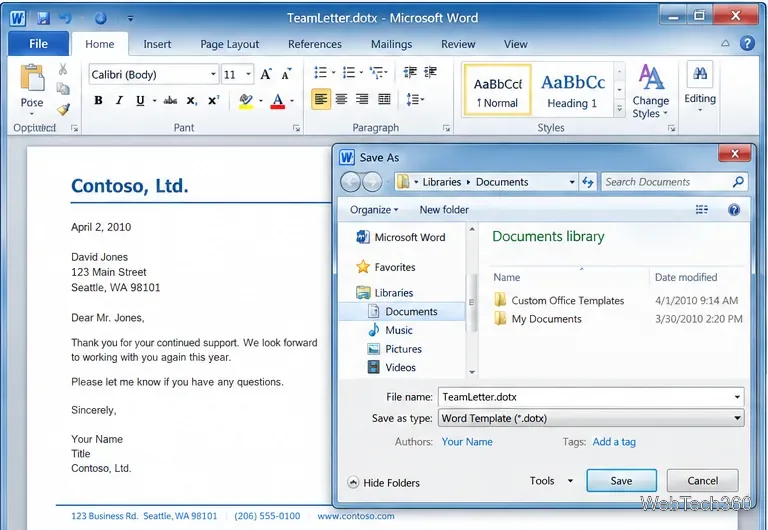Screen dimensions: 768x530
Task: Apply red font color
Action: (x=278, y=101)
